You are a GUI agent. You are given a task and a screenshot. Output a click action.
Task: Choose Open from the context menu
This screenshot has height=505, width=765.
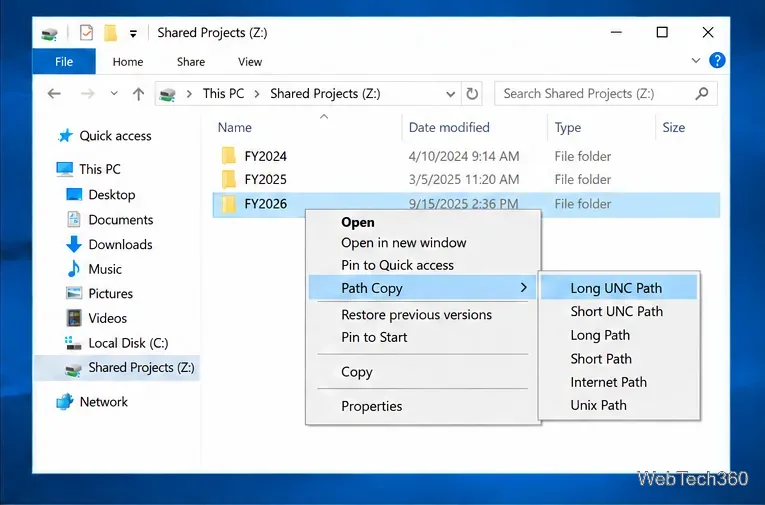point(358,222)
